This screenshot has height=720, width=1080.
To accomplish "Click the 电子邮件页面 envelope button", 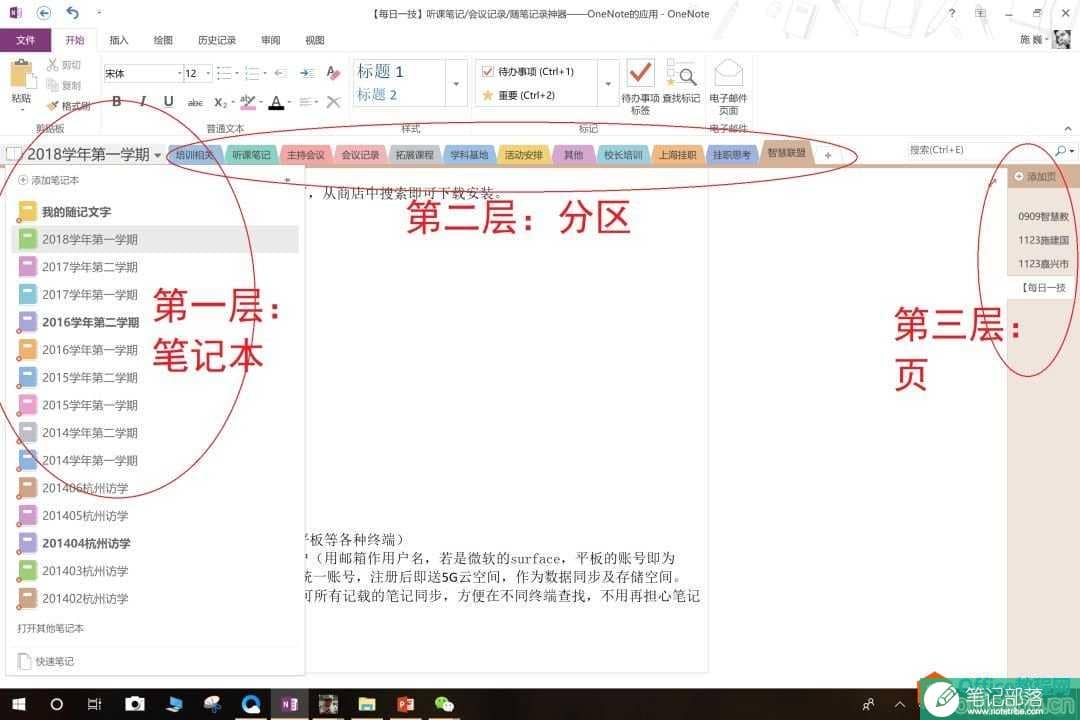I will coord(728,87).
